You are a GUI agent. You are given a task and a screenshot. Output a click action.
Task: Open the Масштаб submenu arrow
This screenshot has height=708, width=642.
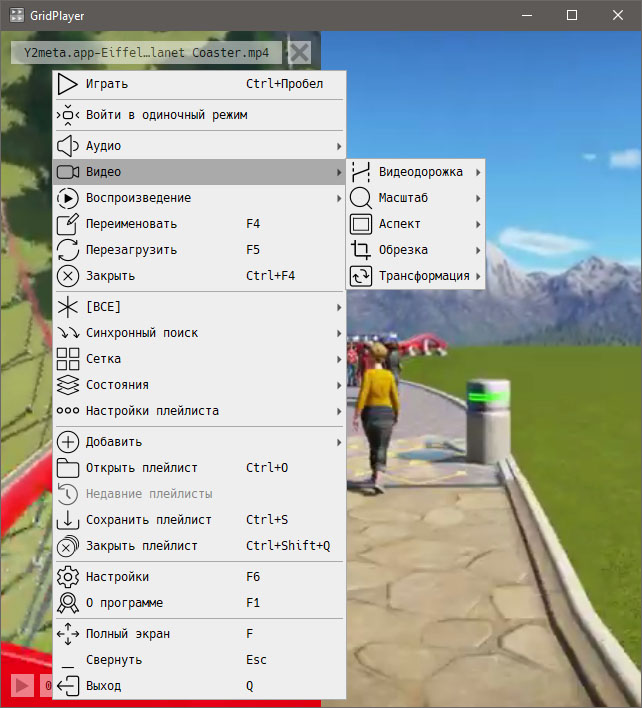pos(478,198)
